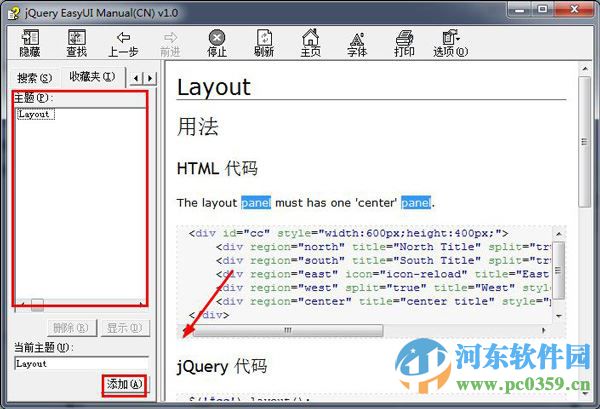The height and width of the screenshot is (409, 600).
Task: Click the '用法' heading
Action: pyautogui.click(x=197, y=127)
